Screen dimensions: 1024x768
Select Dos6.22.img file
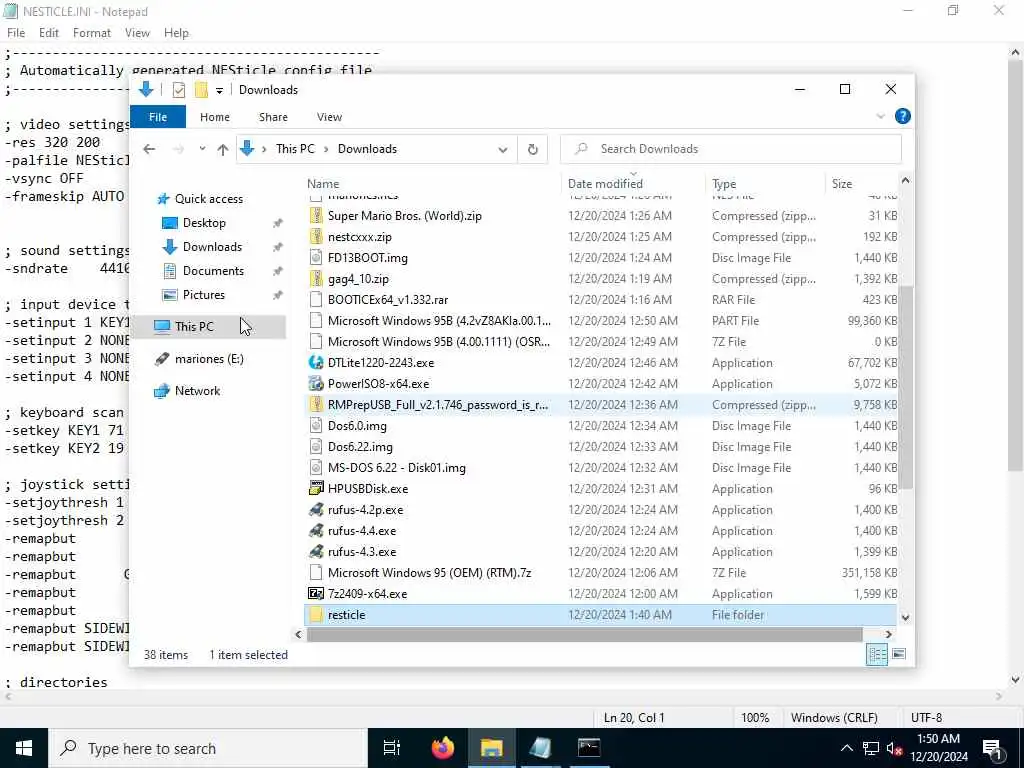360,447
